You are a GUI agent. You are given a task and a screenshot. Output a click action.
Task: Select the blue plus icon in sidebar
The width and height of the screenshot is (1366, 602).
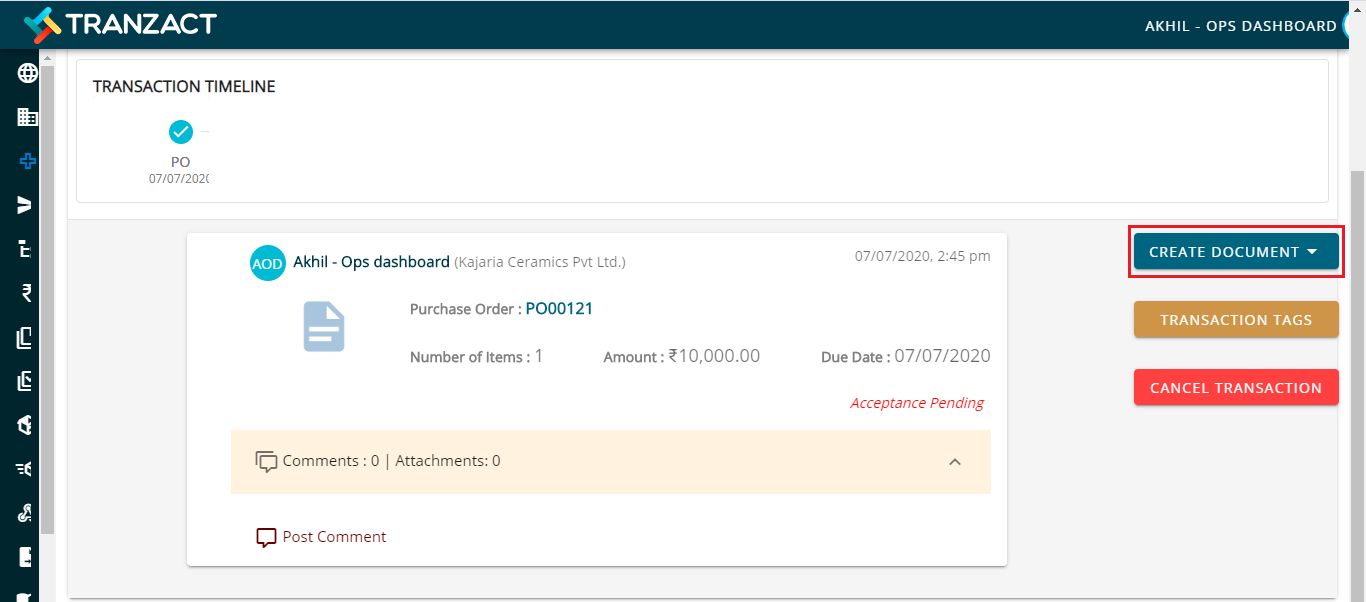pos(28,161)
